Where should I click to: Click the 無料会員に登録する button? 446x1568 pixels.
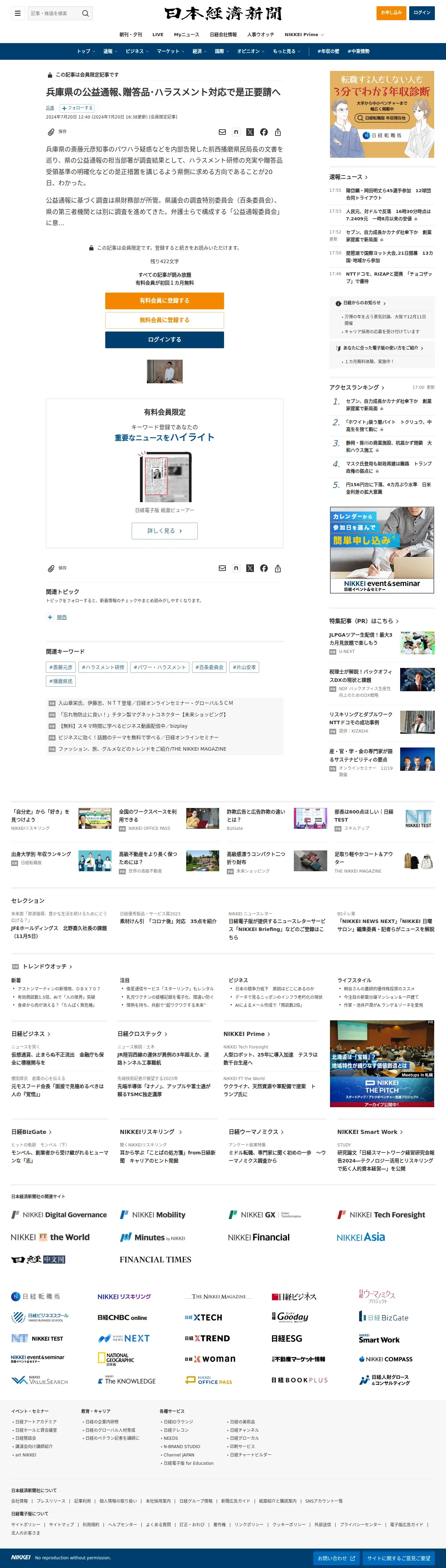[164, 320]
